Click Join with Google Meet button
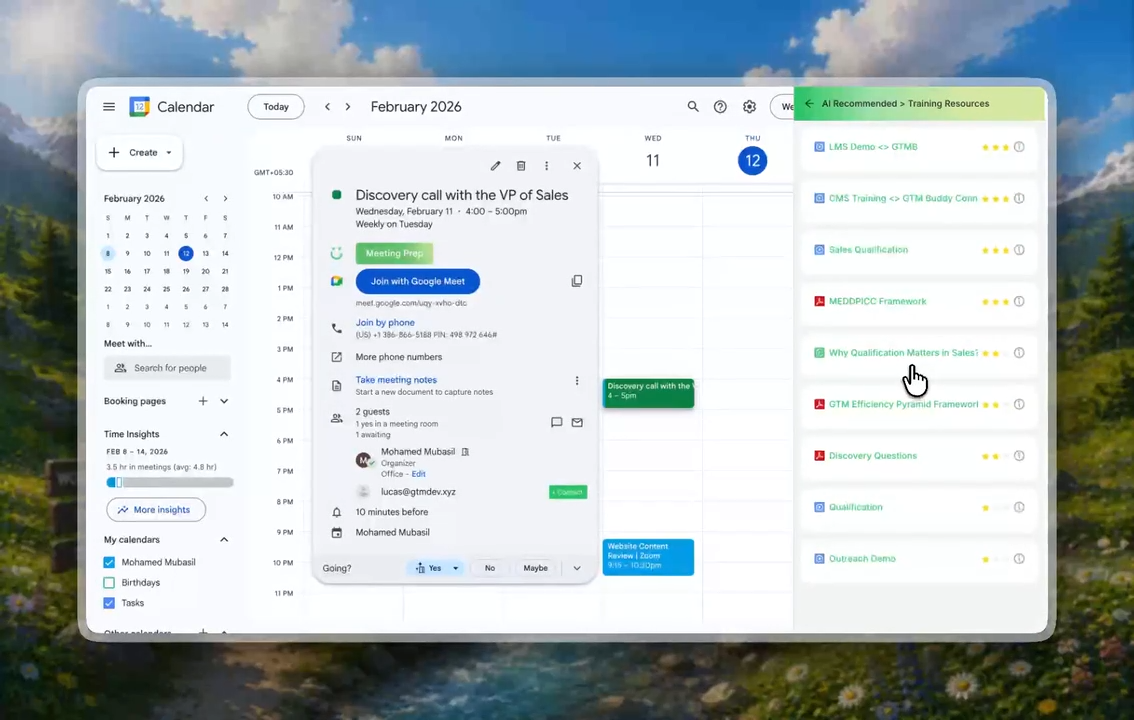 pyautogui.click(x=418, y=281)
